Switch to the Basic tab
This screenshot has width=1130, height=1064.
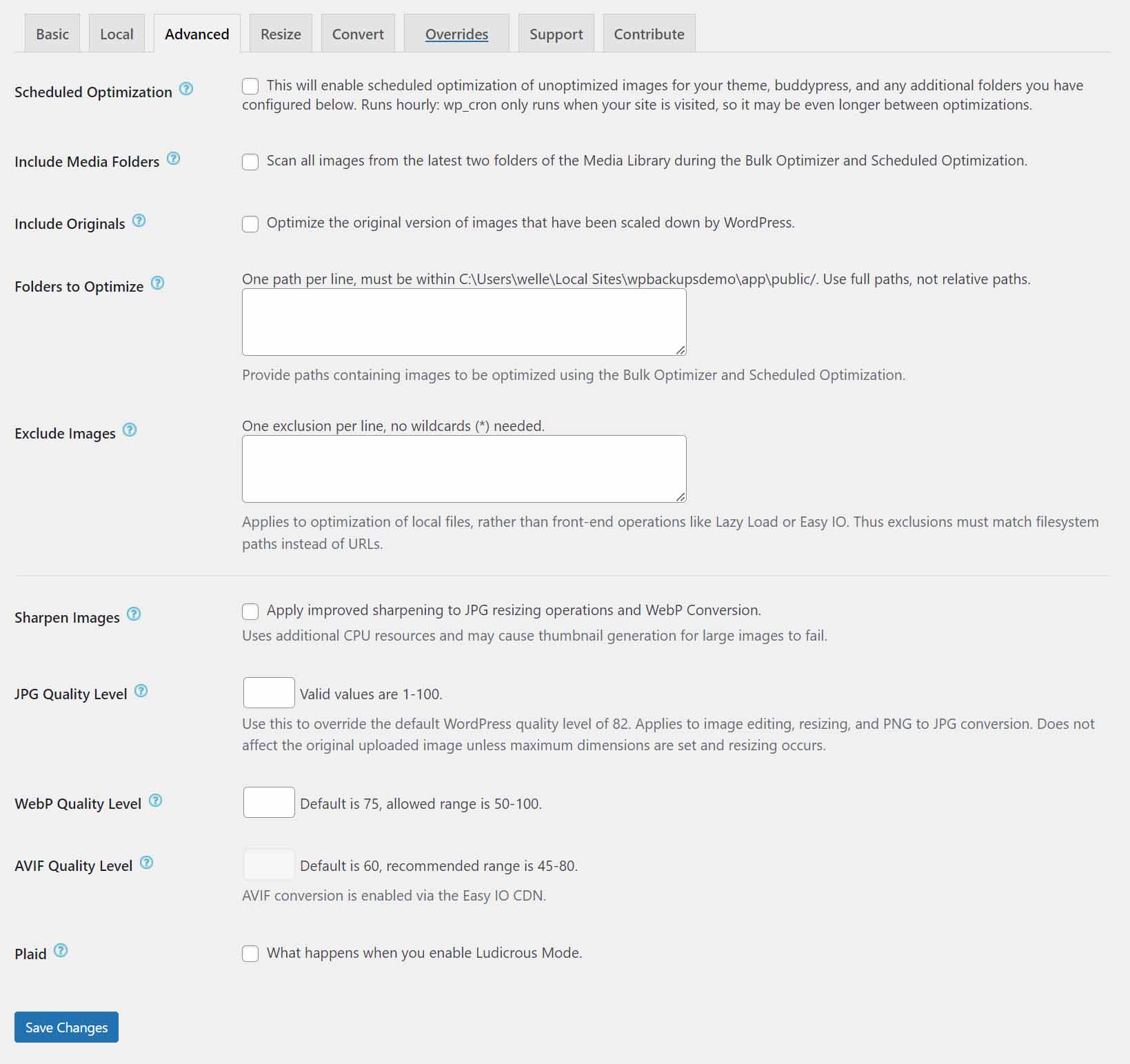[x=52, y=32]
